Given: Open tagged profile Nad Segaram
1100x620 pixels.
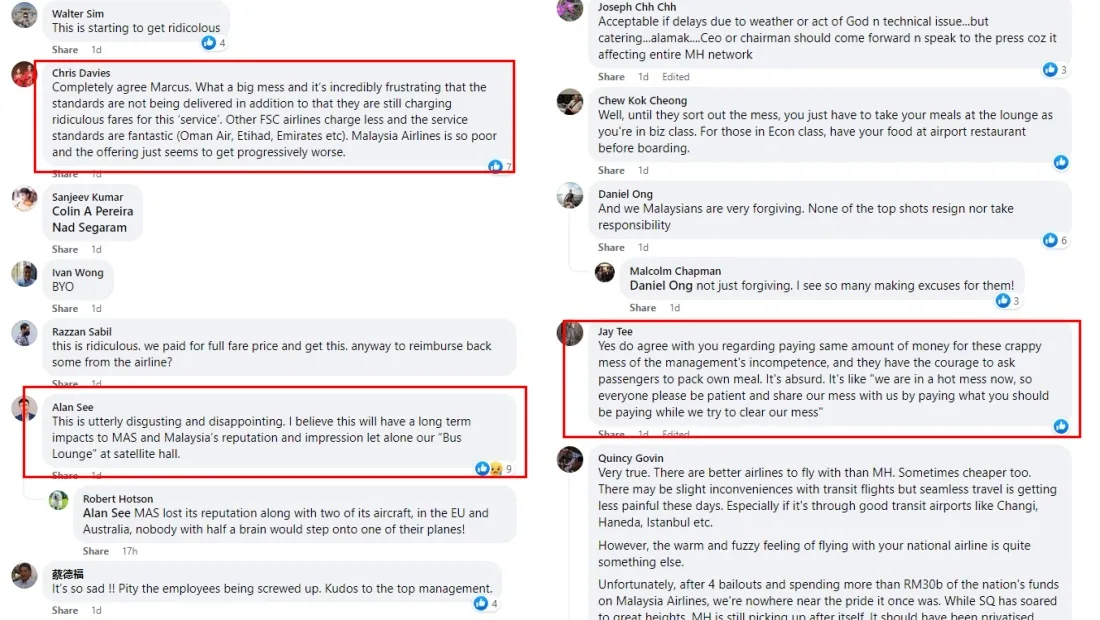Looking at the screenshot, I should coord(89,227).
